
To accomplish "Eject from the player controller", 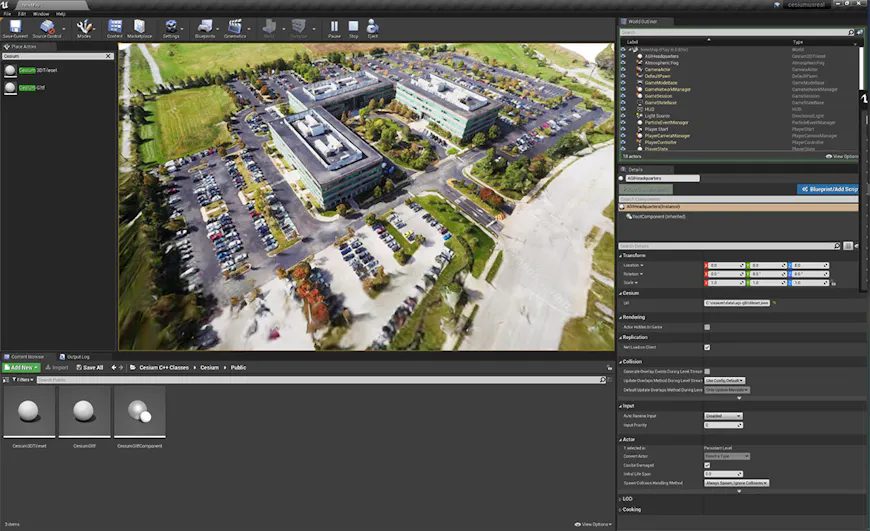I will (x=373, y=28).
